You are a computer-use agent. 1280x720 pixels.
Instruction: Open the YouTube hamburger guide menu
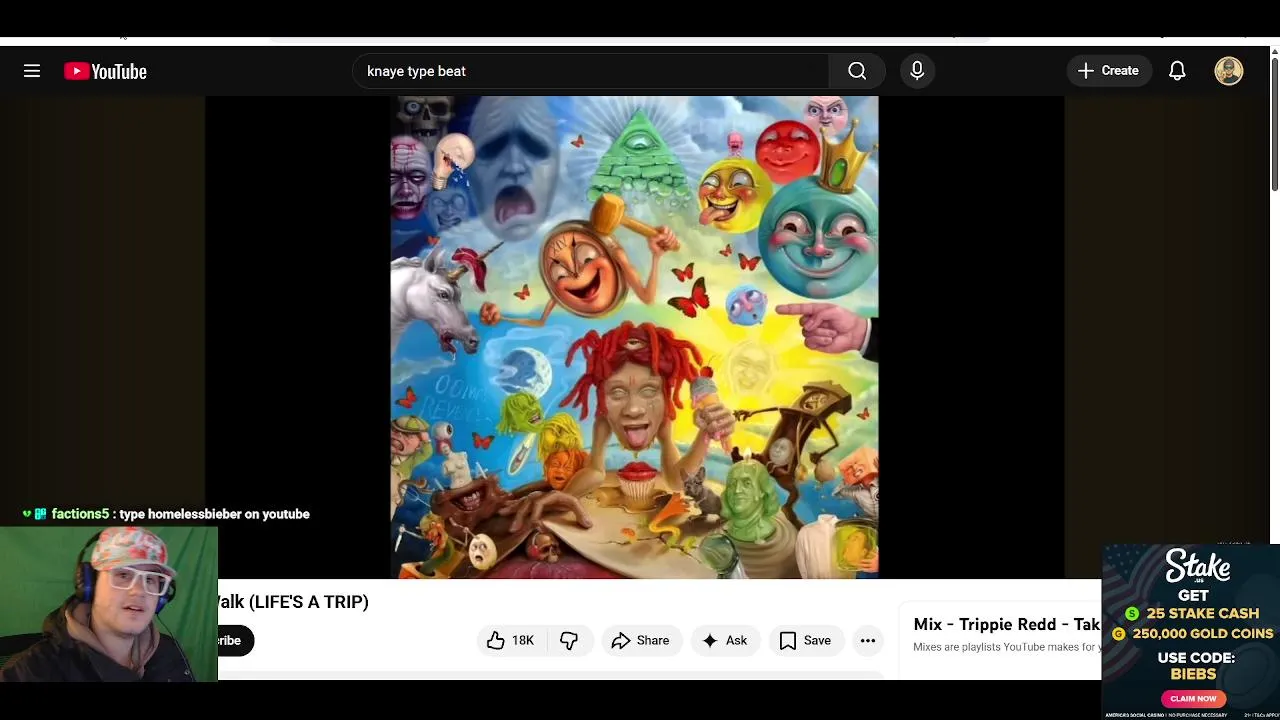[32, 71]
